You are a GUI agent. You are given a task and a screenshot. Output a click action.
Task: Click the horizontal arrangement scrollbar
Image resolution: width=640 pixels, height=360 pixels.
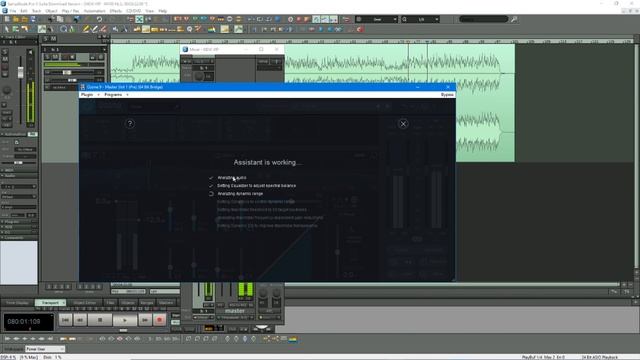365,284
